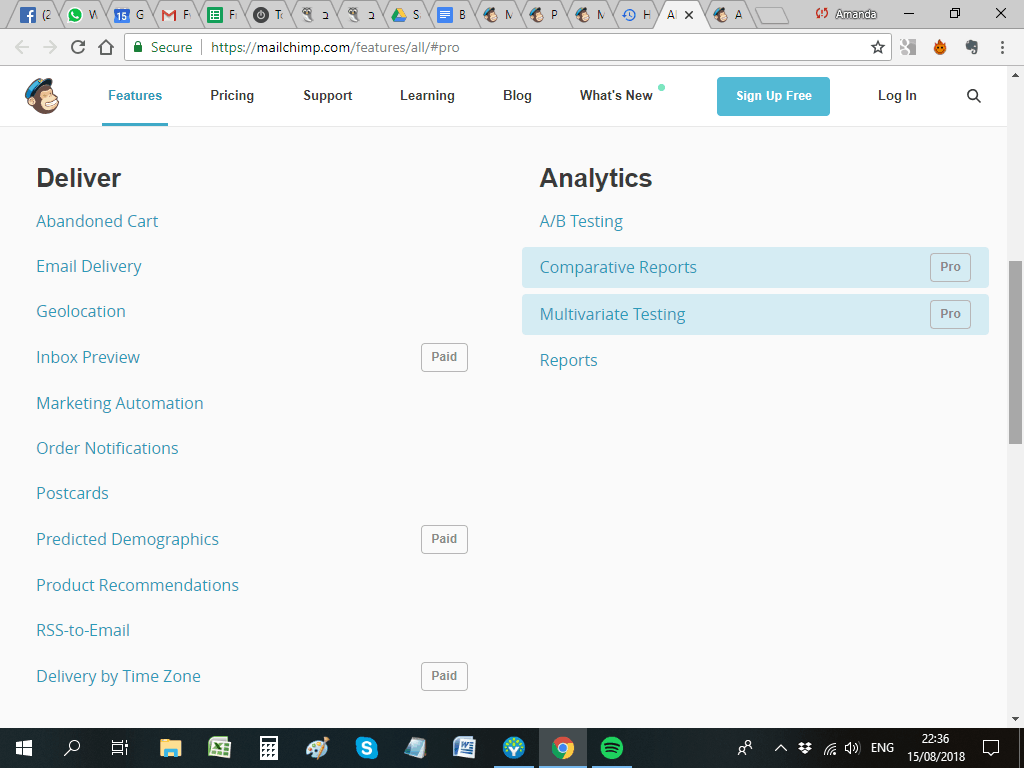
Task: Go to browser home page icon
Action: click(x=106, y=47)
